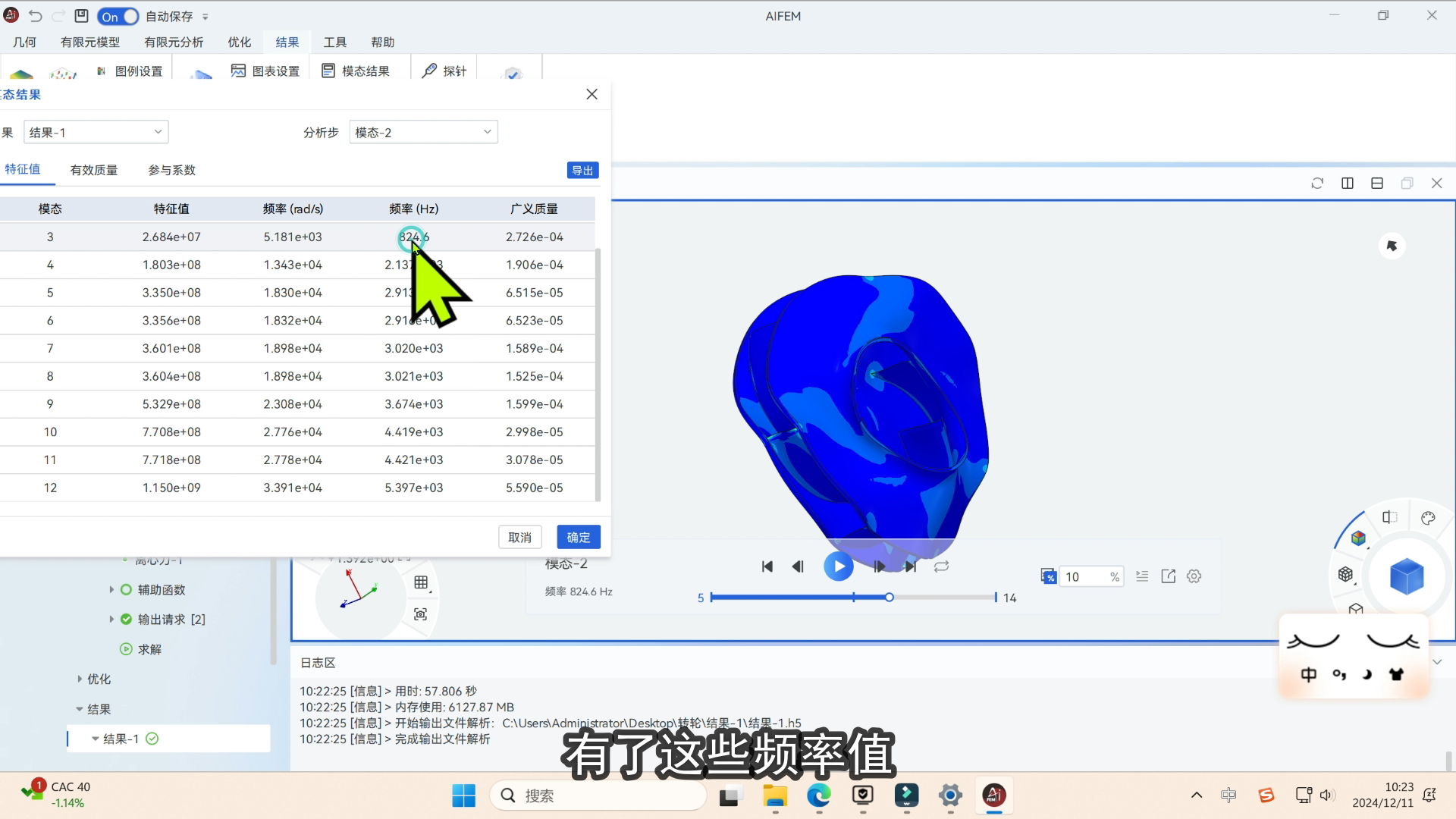Open the 结果-1 result dropdown
The width and height of the screenshot is (1456, 819).
[x=96, y=132]
